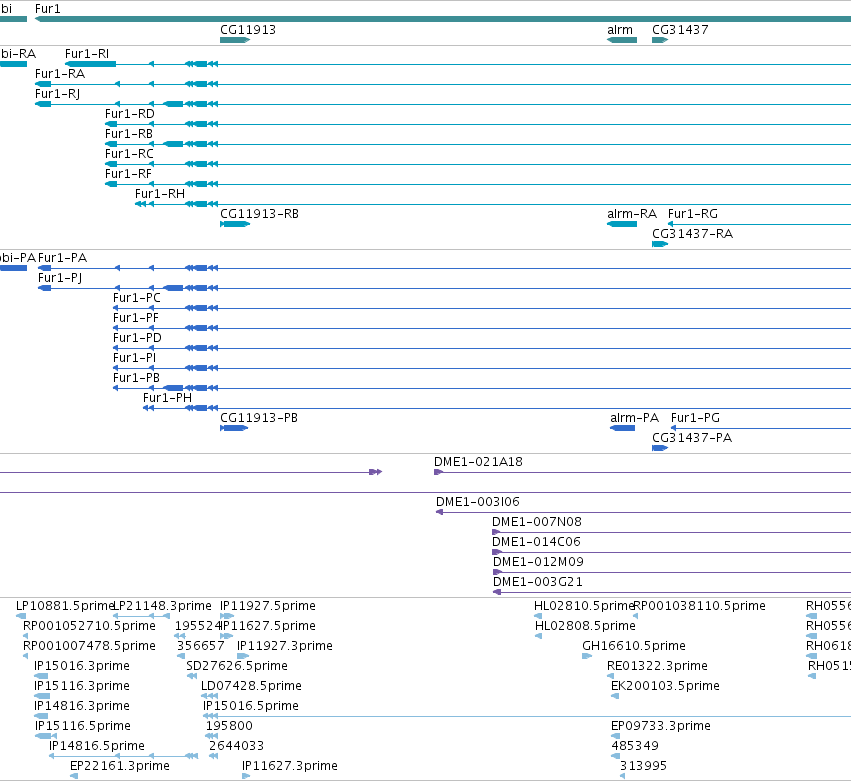This screenshot has width=851, height=781.
Task: Click the DME1-012M09 clone
Action: (x=672, y=572)
